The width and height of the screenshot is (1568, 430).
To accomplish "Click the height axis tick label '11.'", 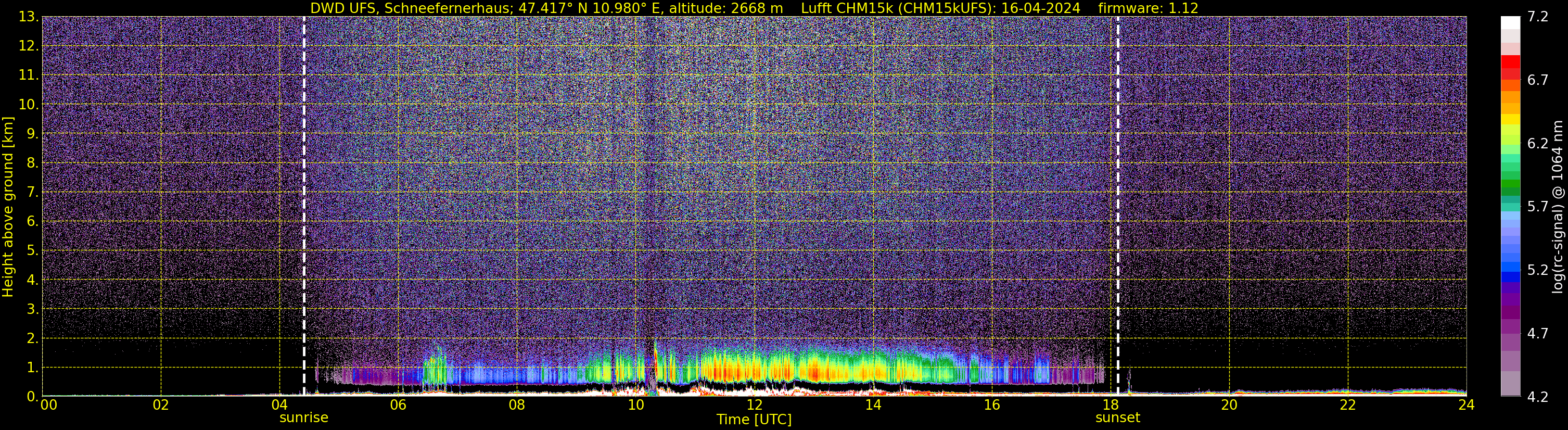I will click(28, 75).
